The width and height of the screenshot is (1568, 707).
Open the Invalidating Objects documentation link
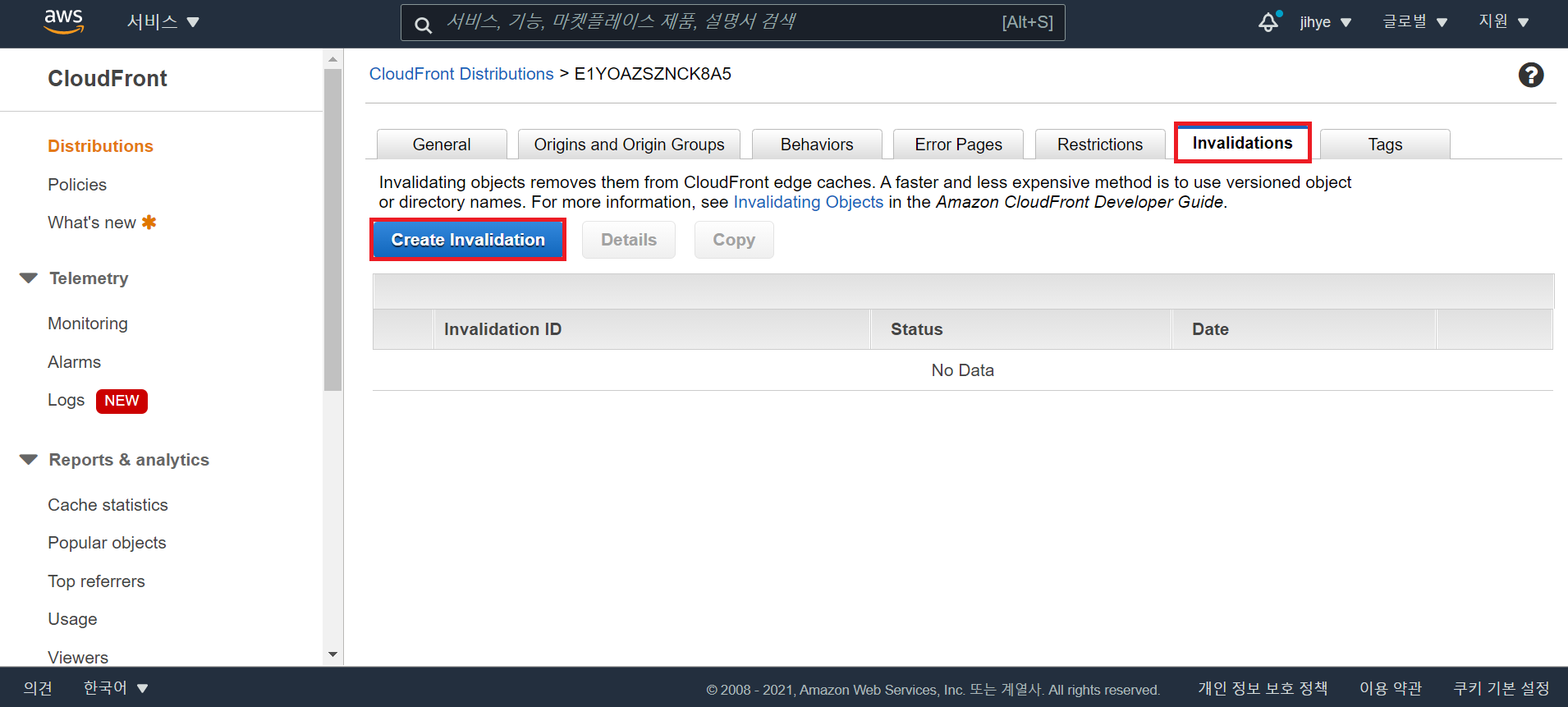click(808, 202)
